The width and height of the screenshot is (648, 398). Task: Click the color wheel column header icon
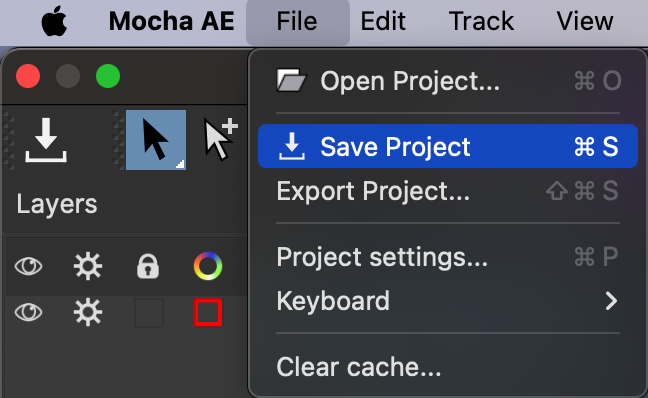pos(208,266)
